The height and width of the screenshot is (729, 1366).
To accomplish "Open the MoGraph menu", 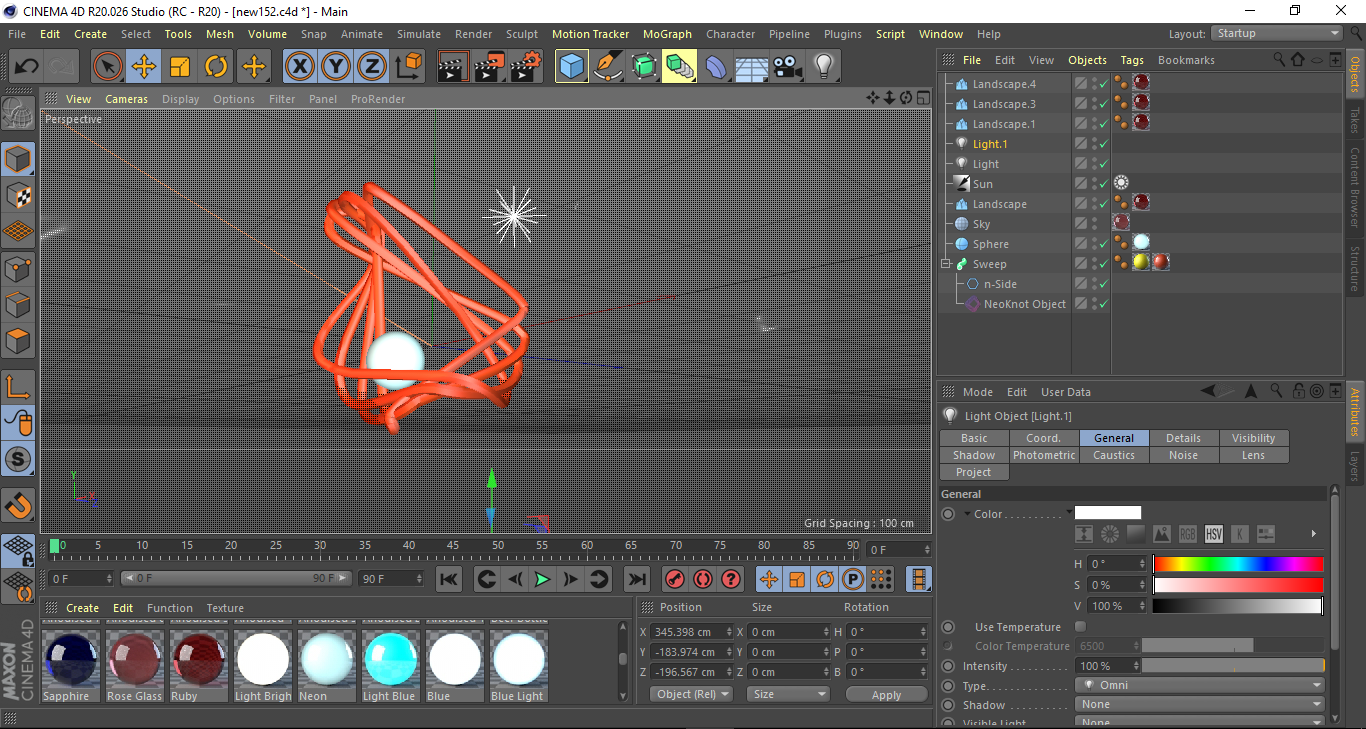I will pos(667,34).
